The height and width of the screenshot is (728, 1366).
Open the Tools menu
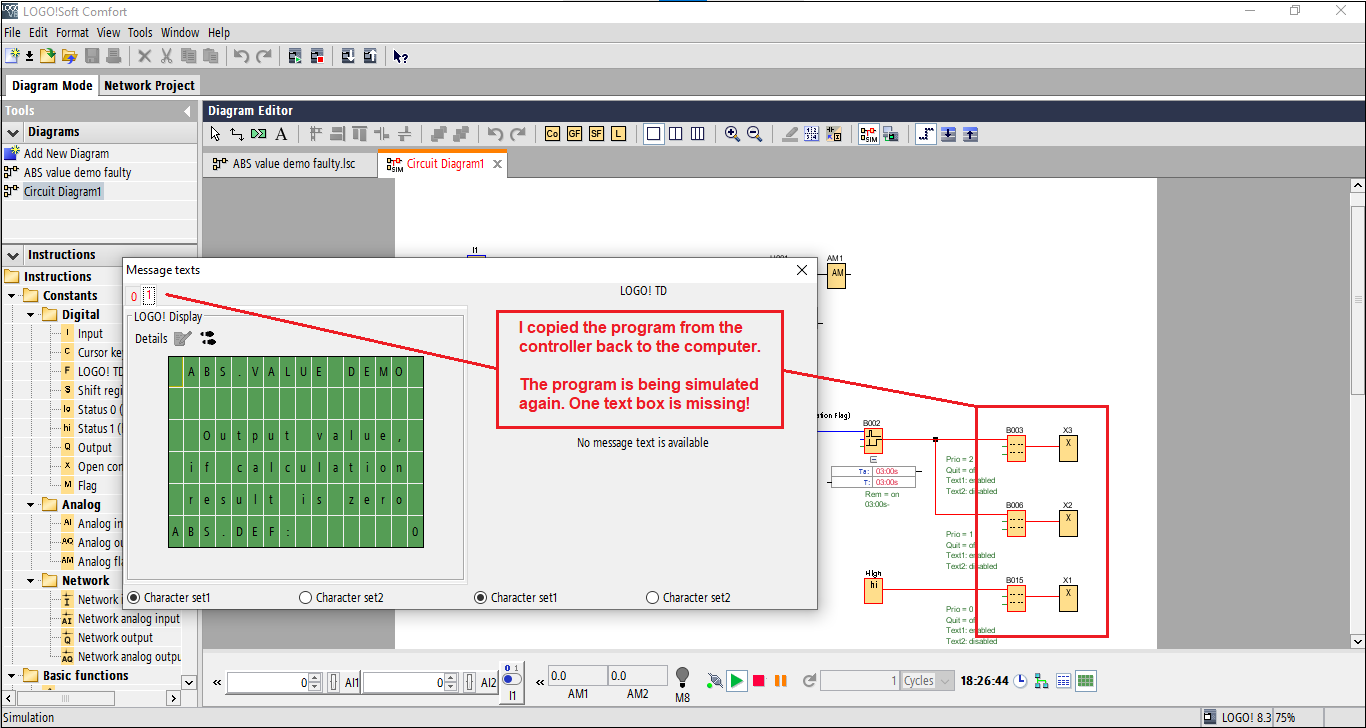pos(140,33)
